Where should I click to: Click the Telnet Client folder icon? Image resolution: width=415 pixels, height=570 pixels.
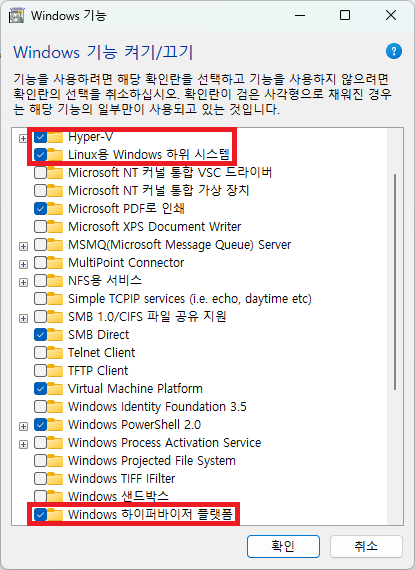(55, 353)
